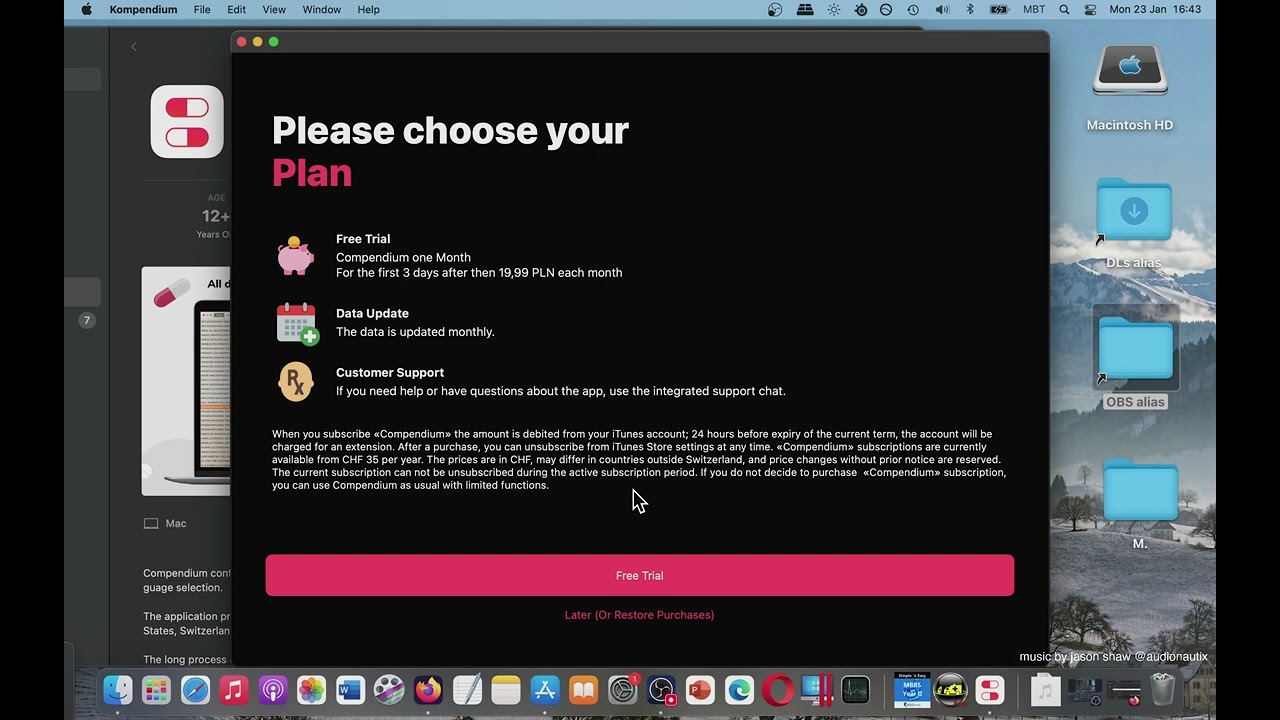
Task: Open Kompendium pill icon in the Dock
Action: tap(990, 690)
